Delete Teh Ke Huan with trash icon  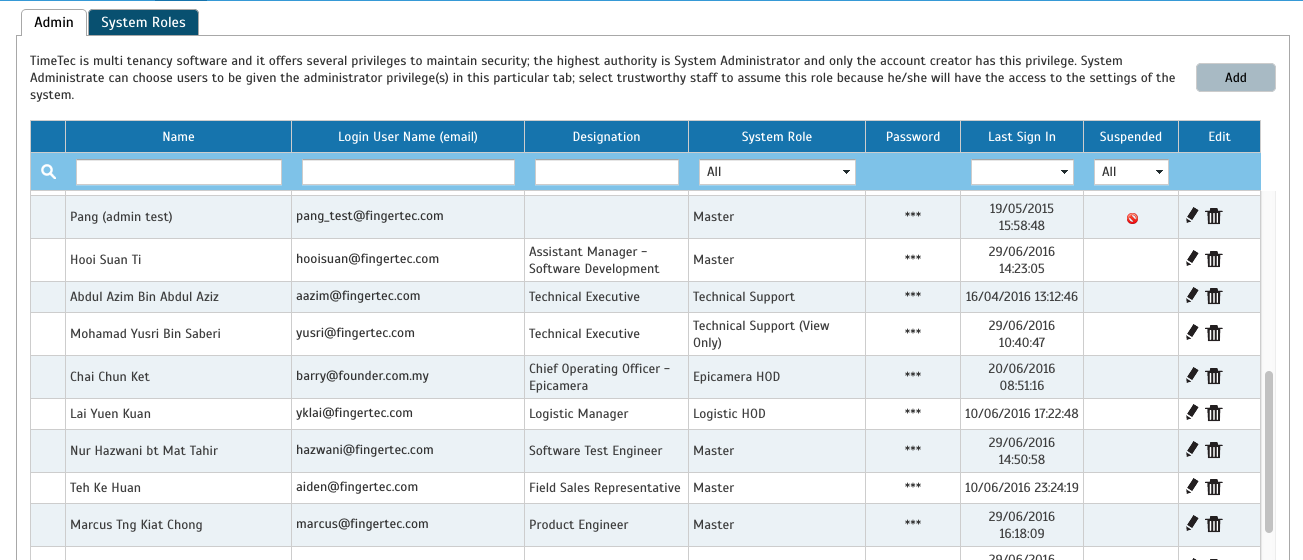[x=1214, y=487]
